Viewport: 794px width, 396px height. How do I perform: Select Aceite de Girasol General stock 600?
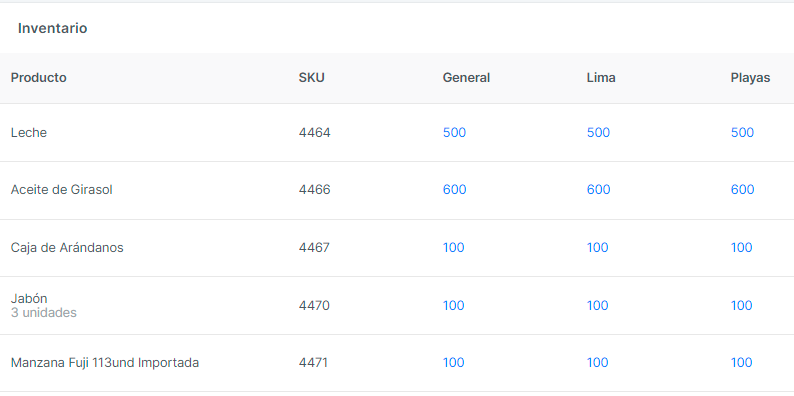point(454,190)
